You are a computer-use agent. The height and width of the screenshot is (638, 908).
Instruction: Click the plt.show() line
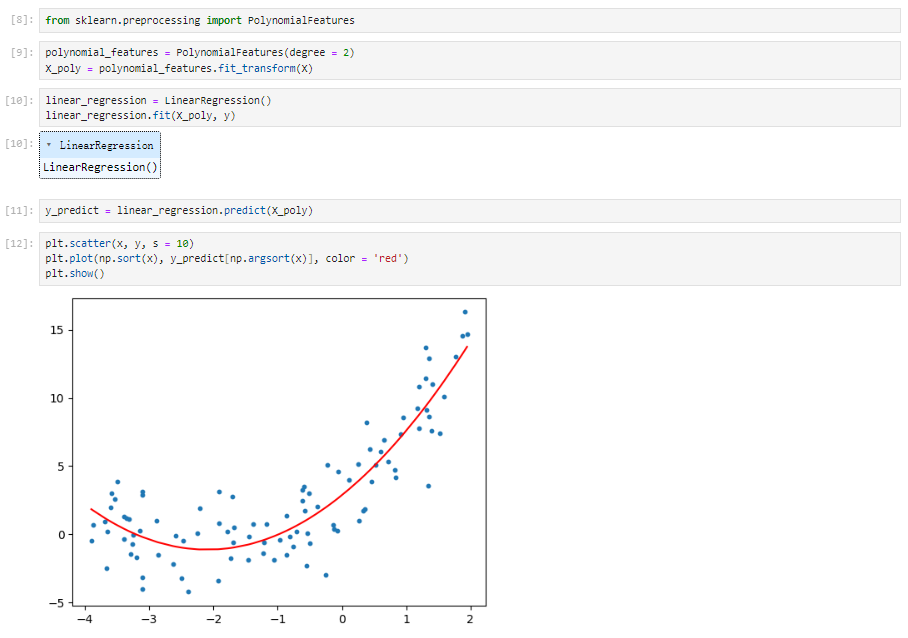pyautogui.click(x=75, y=273)
